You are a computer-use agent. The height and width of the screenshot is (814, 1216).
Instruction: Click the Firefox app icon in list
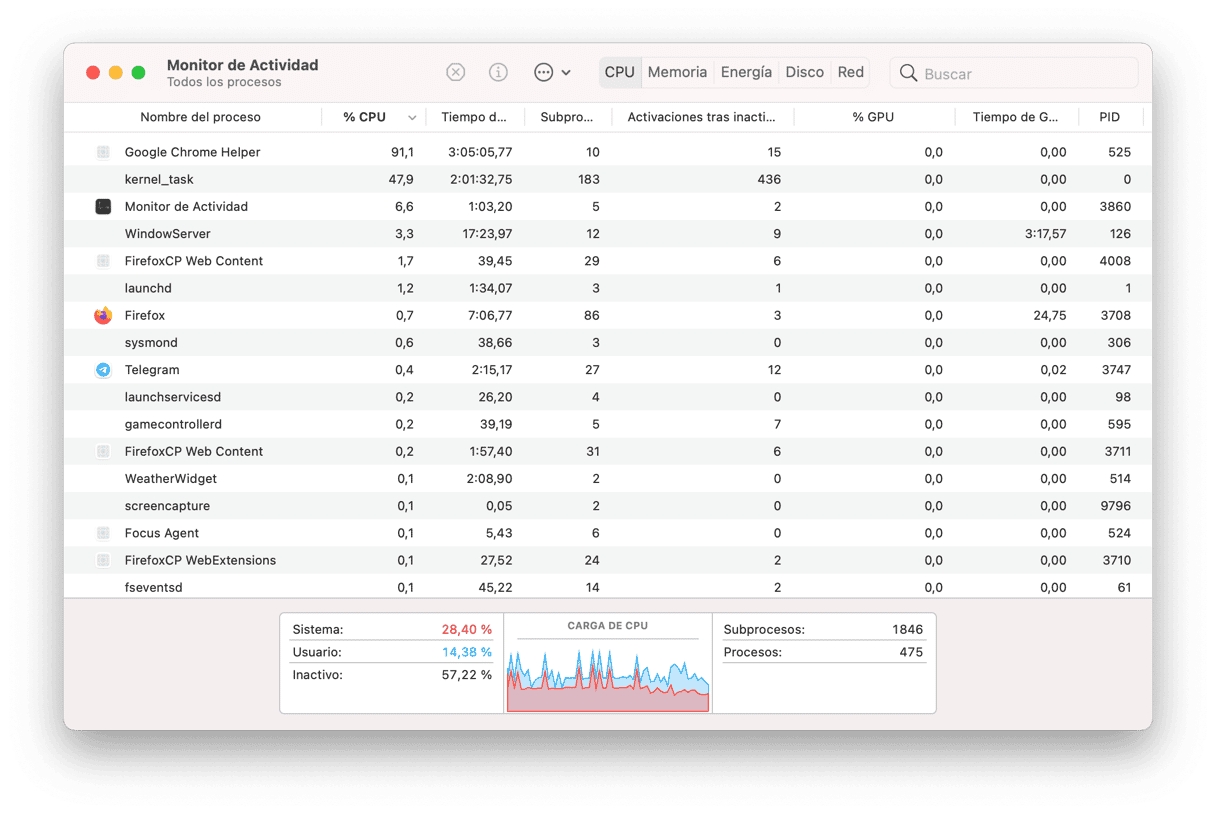click(x=103, y=315)
